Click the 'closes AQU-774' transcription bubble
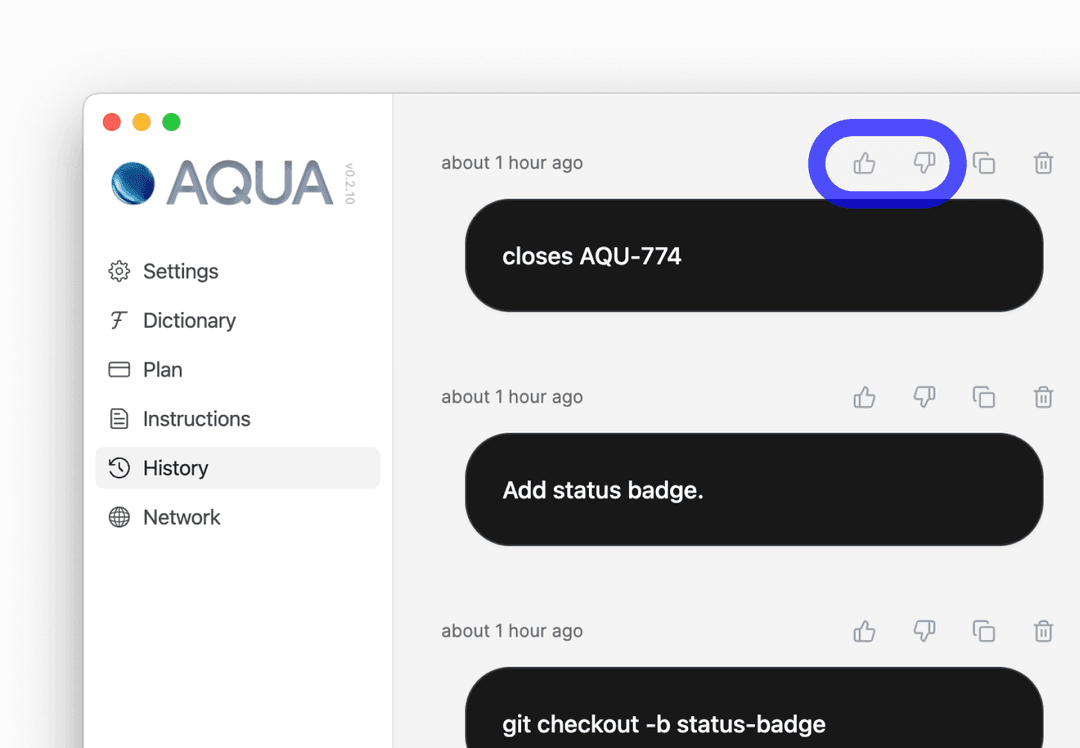 (754, 256)
